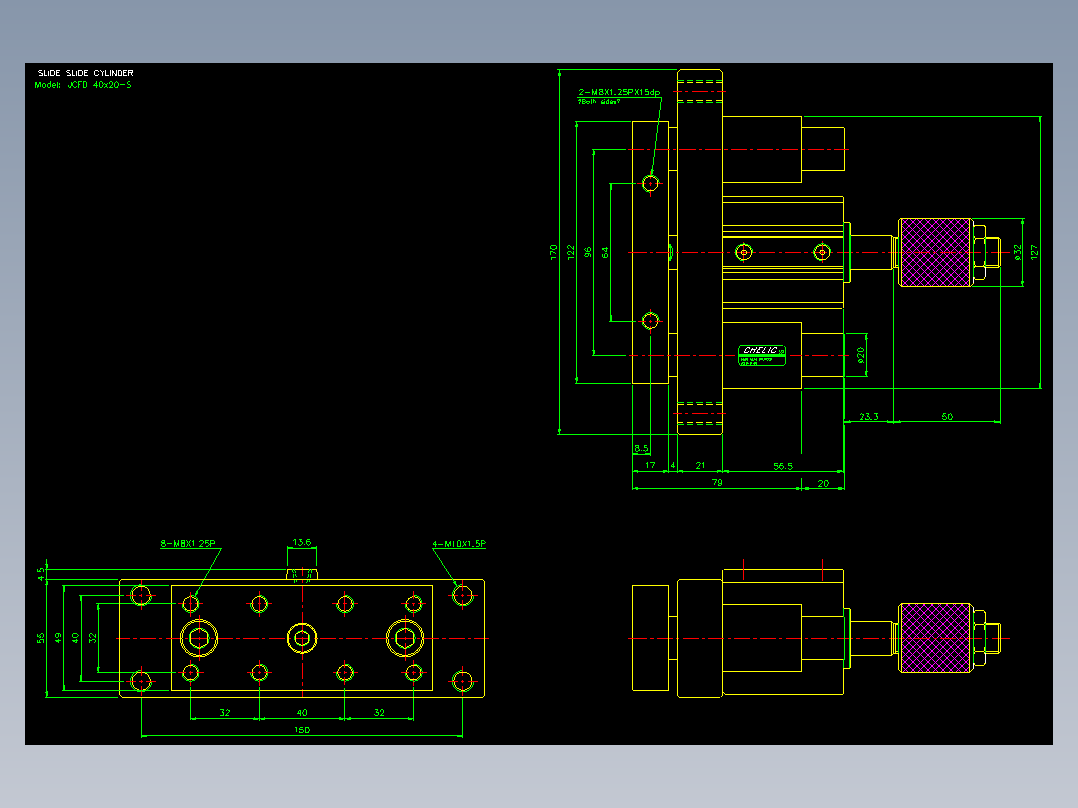Click the "ø20" diameter dimension

(x=860, y=356)
